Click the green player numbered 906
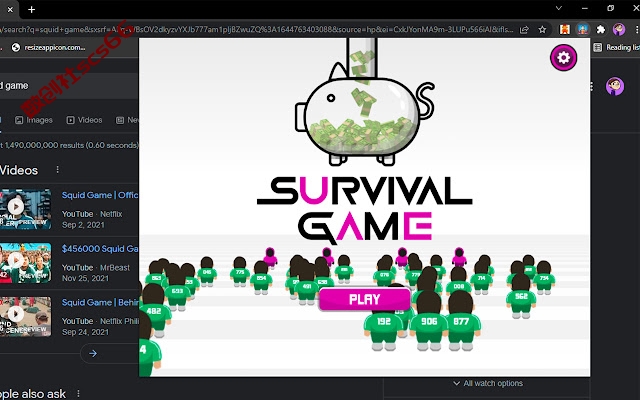 pyautogui.click(x=429, y=321)
